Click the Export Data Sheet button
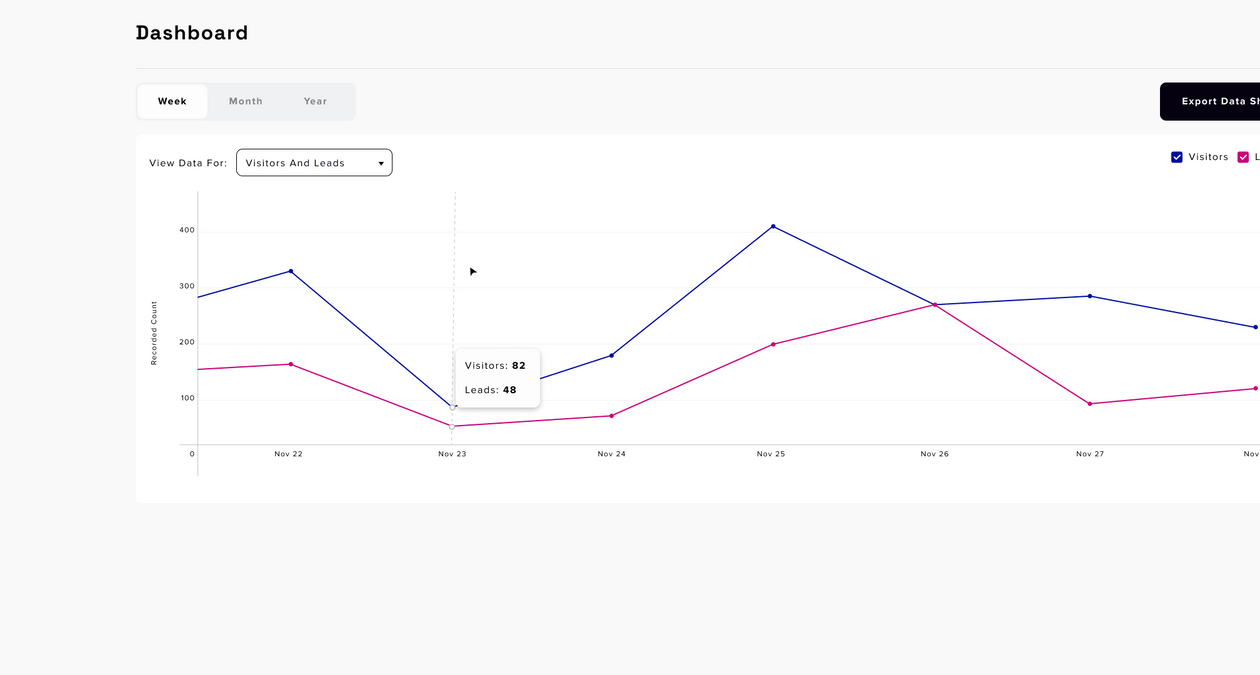 [x=1215, y=101]
